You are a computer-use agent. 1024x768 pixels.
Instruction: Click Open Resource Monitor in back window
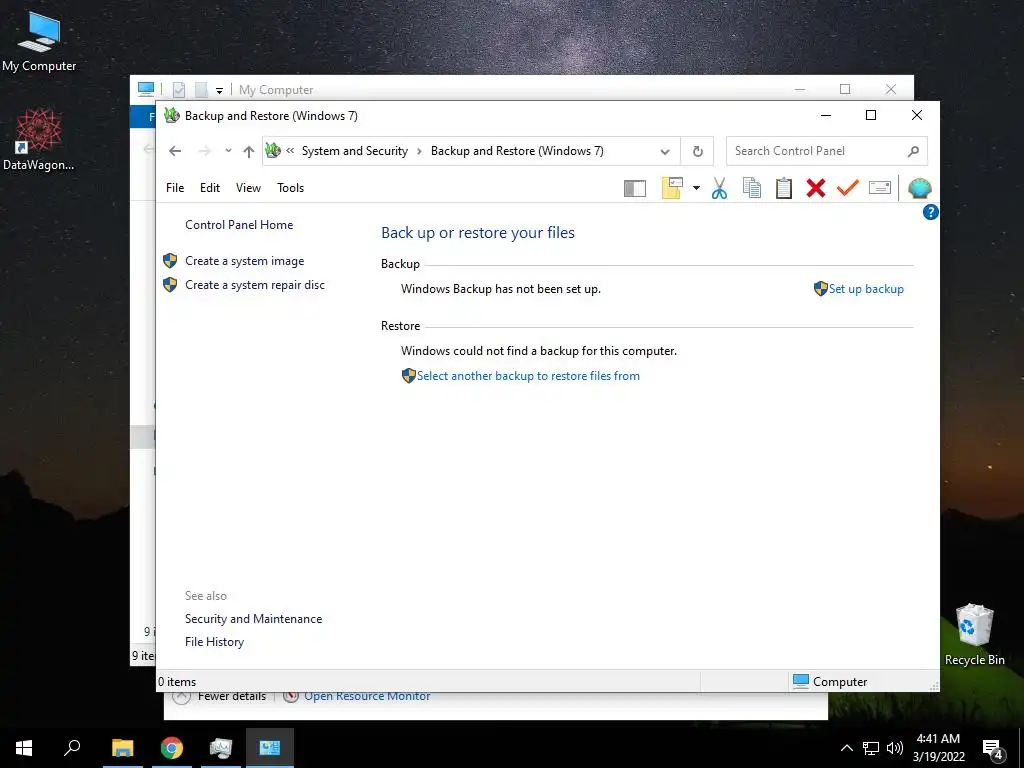click(x=367, y=697)
